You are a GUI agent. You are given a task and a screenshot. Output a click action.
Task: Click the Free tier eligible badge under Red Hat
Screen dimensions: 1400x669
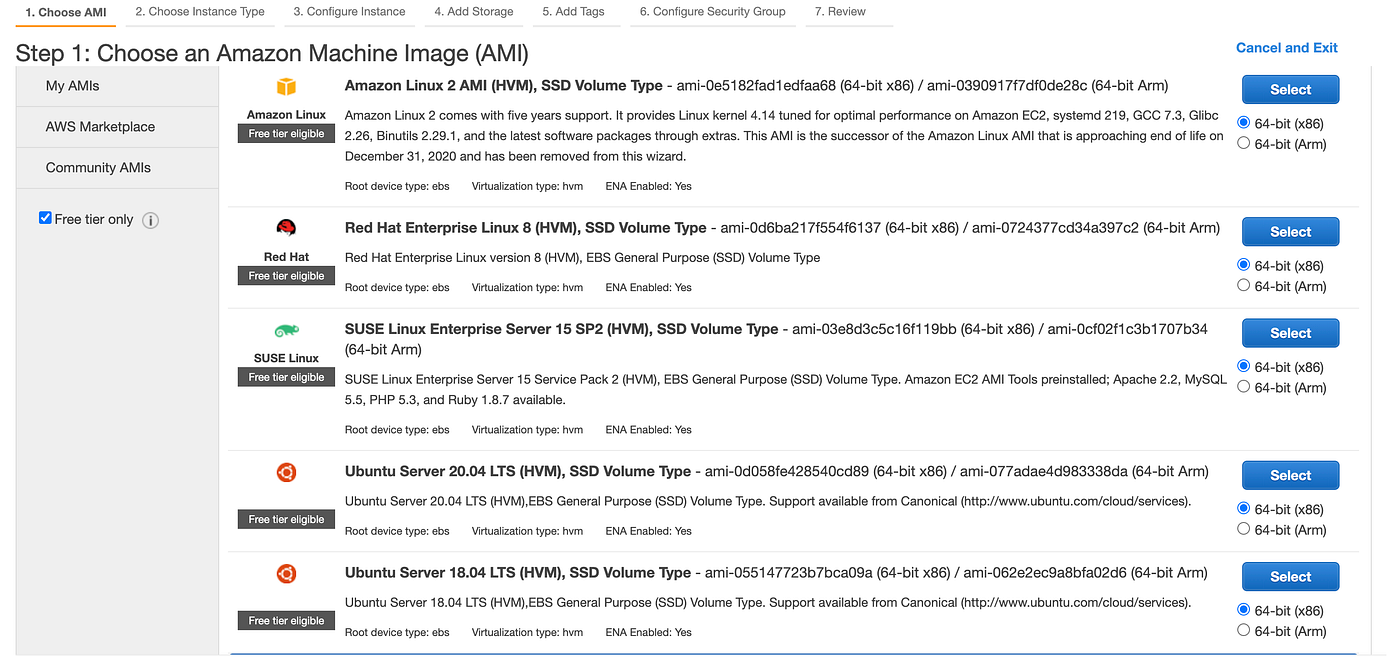(x=286, y=275)
